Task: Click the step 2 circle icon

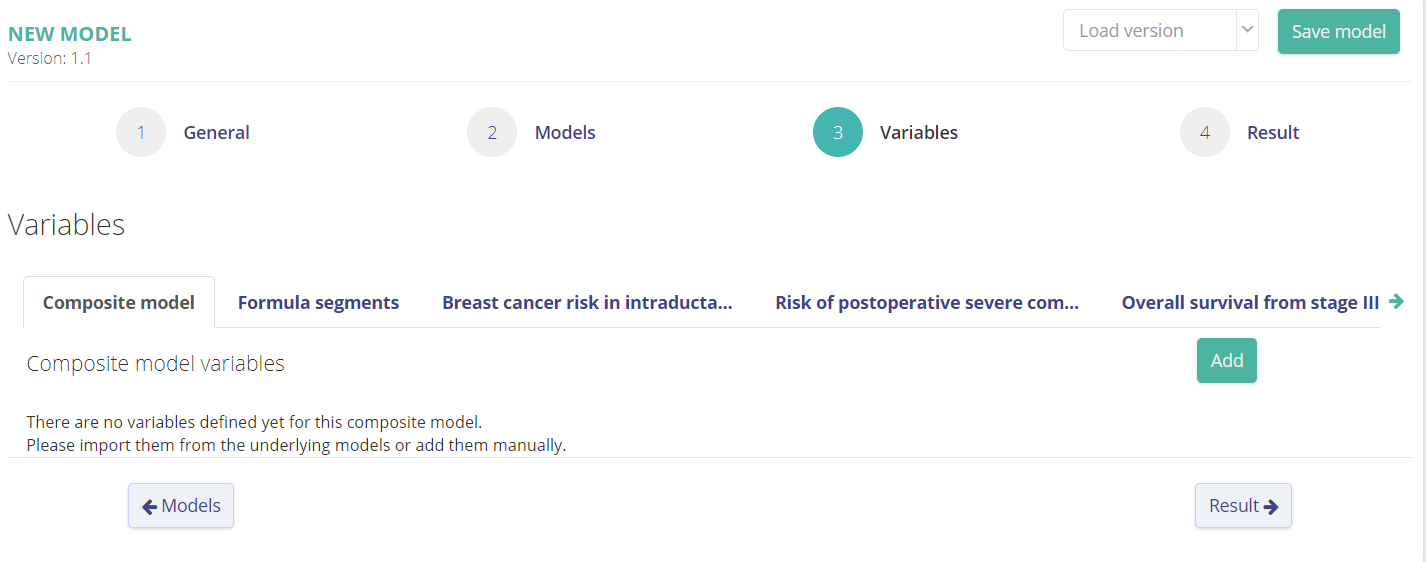Action: pos(492,132)
